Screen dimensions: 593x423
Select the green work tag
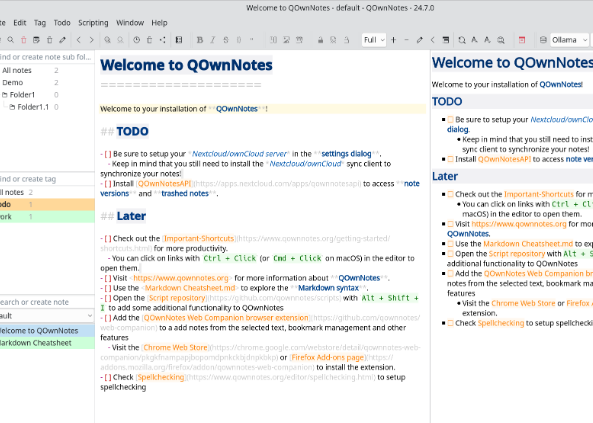click(47, 217)
